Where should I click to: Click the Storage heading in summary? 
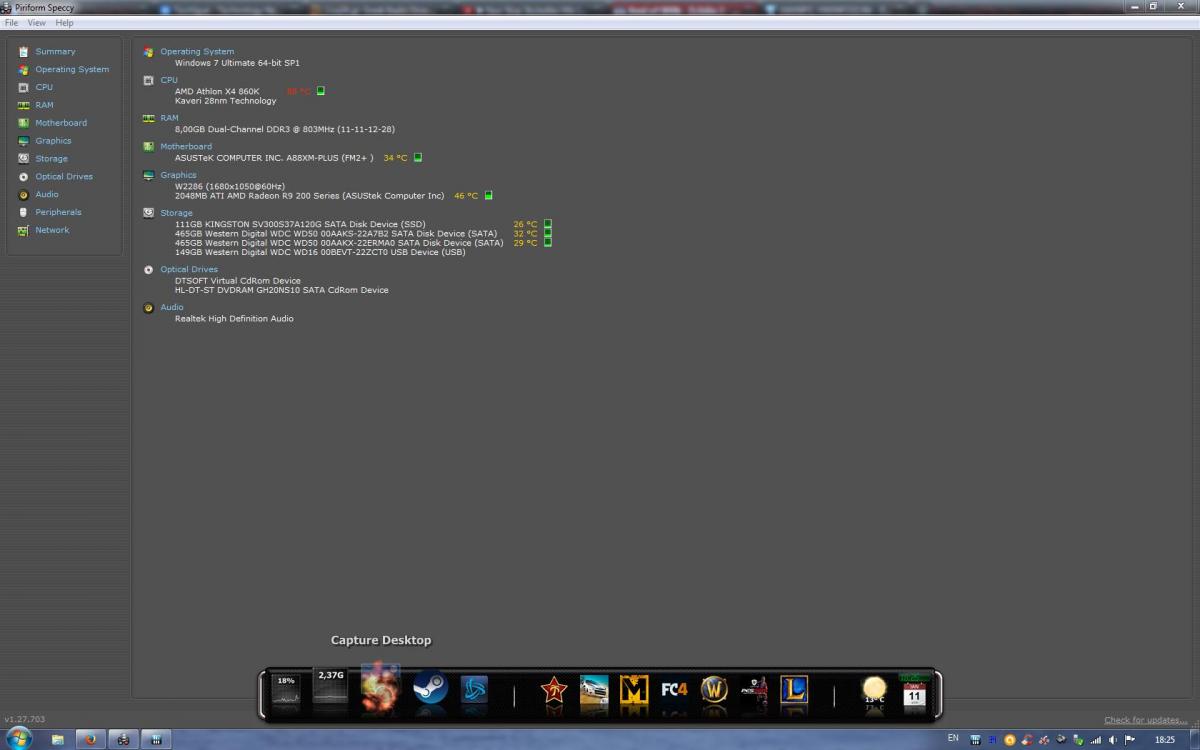pos(176,213)
